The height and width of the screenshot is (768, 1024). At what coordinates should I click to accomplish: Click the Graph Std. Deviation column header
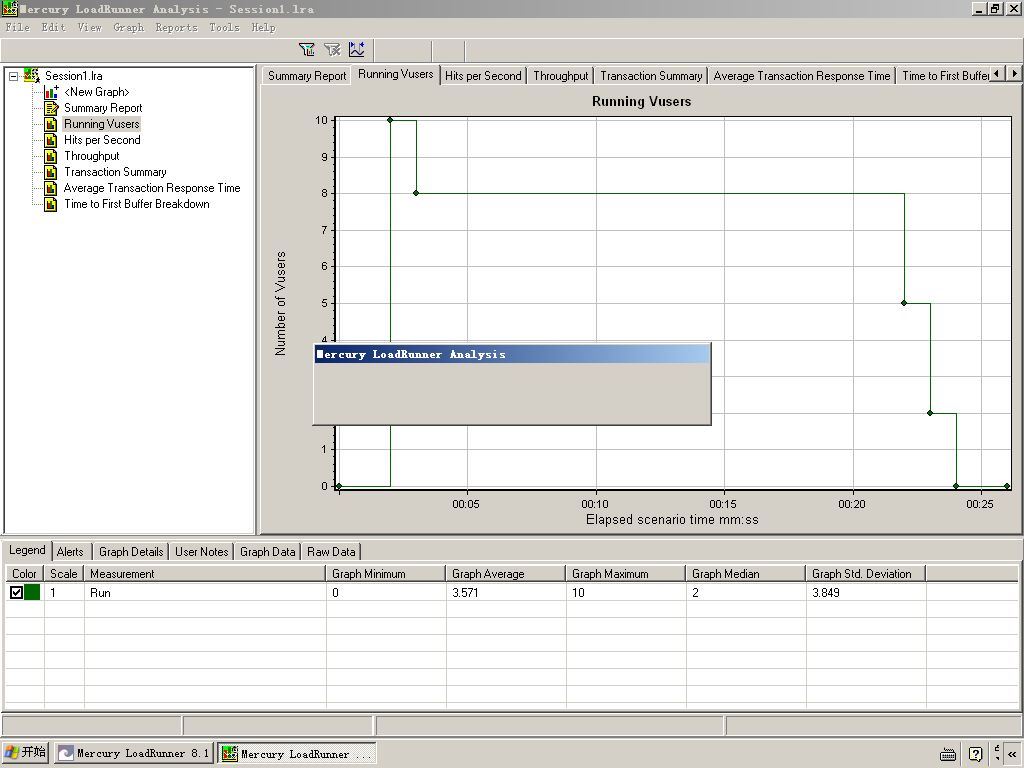[x=866, y=573]
